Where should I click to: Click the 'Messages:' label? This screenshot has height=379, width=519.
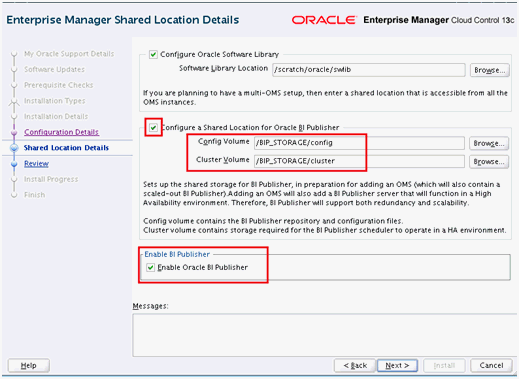(150, 306)
